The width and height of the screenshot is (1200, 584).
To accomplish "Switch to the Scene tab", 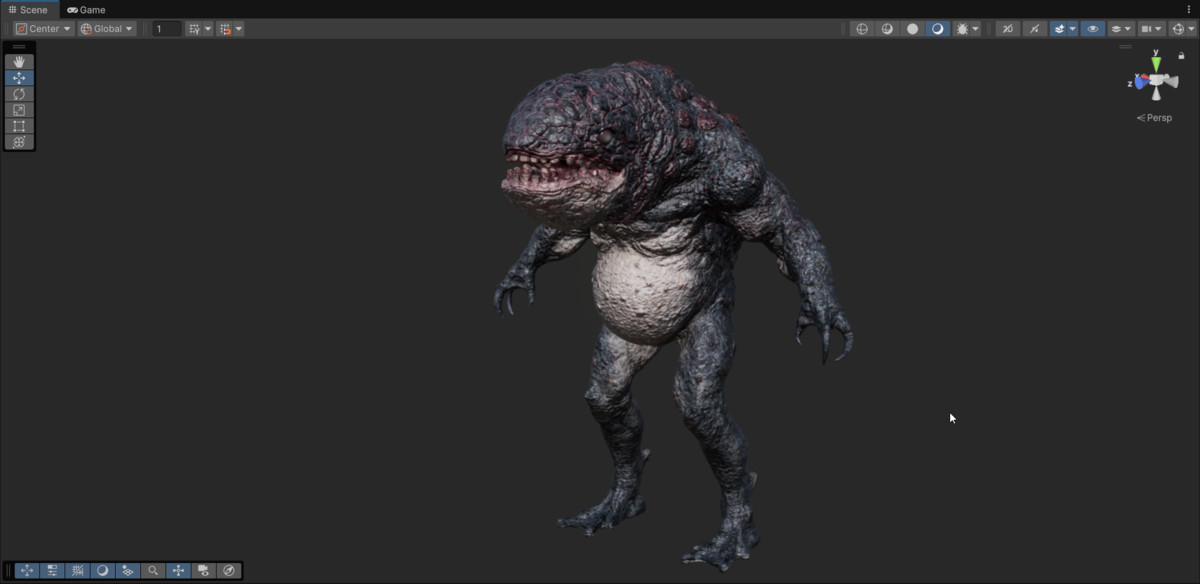I will [28, 9].
